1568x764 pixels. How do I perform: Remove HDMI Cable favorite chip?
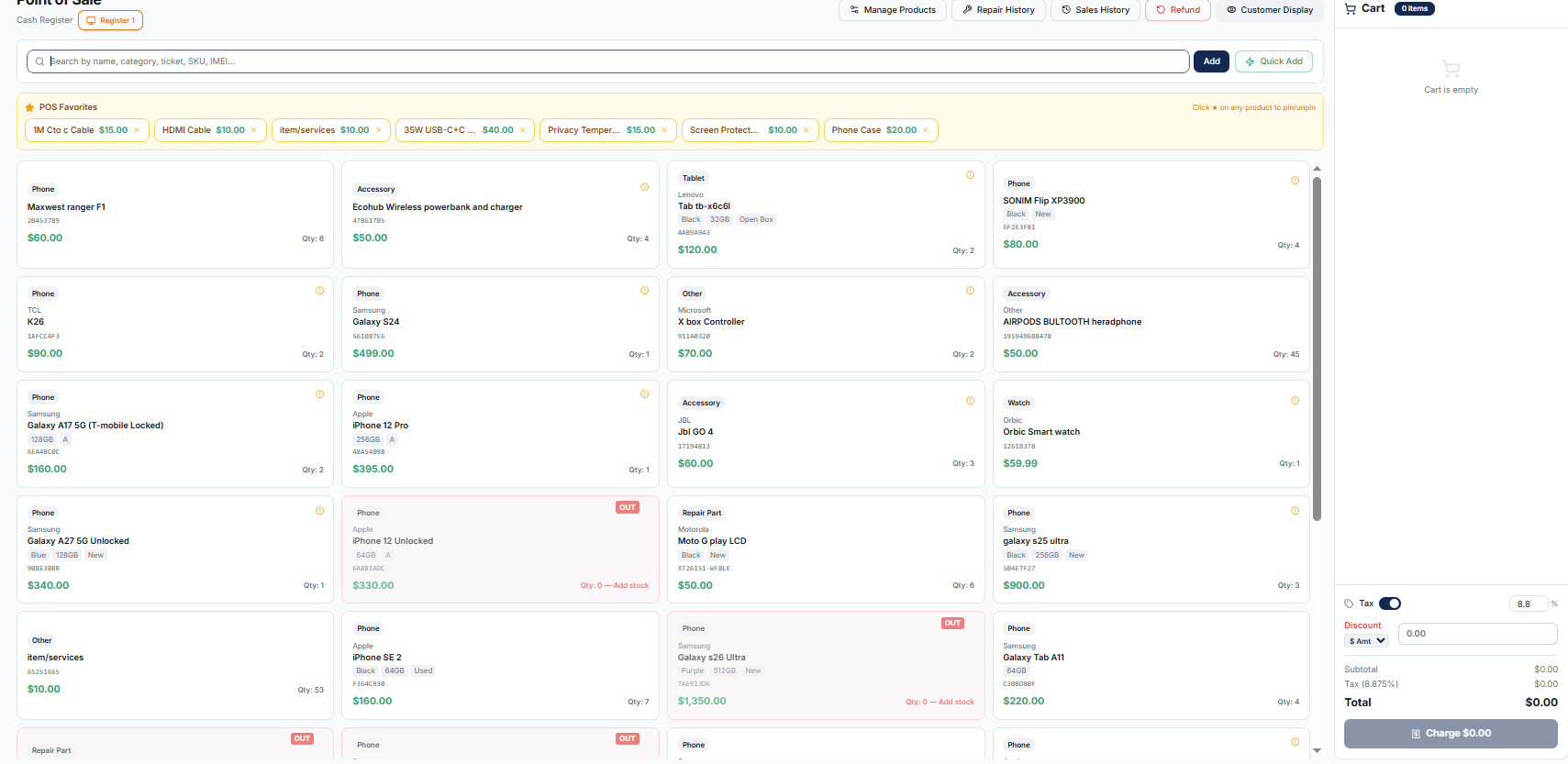(254, 130)
